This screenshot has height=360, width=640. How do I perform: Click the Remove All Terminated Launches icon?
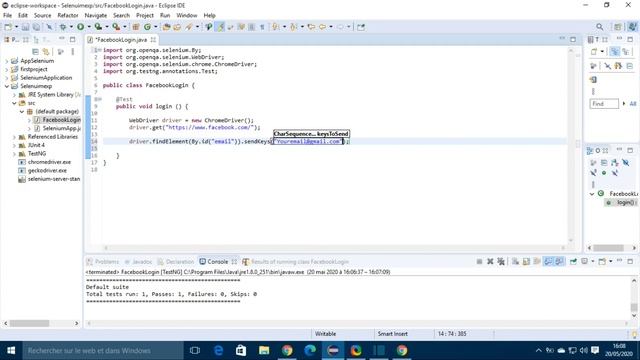click(501, 262)
